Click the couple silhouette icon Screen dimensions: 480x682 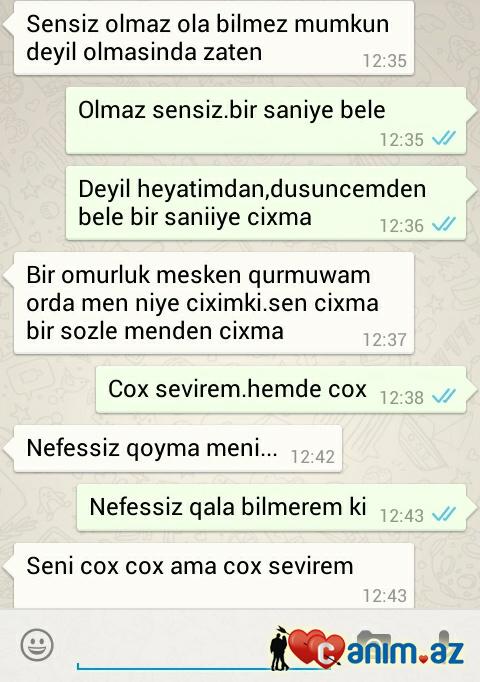(x=279, y=649)
